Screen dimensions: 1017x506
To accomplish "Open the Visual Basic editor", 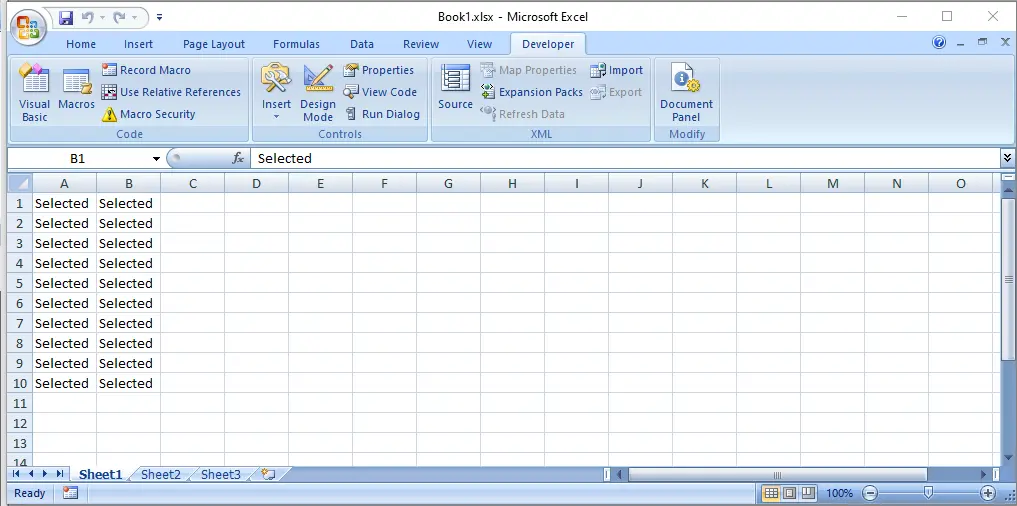I will [34, 92].
